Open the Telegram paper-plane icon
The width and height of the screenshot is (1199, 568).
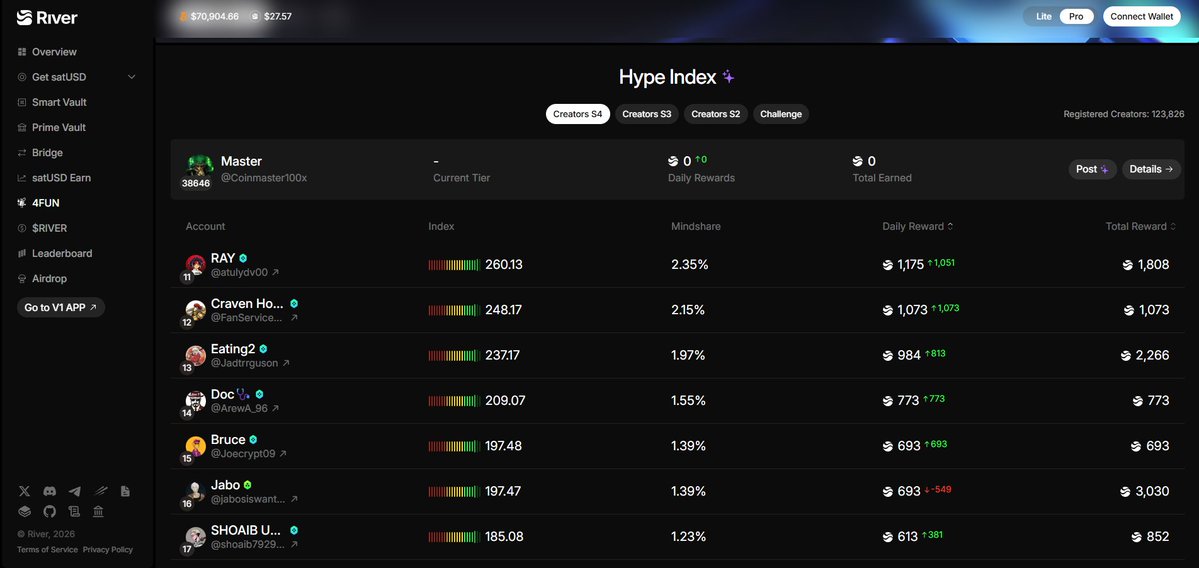click(74, 491)
